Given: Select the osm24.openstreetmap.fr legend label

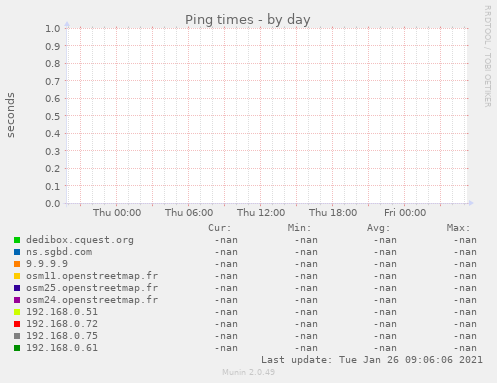Looking at the screenshot, I should (x=92, y=300).
